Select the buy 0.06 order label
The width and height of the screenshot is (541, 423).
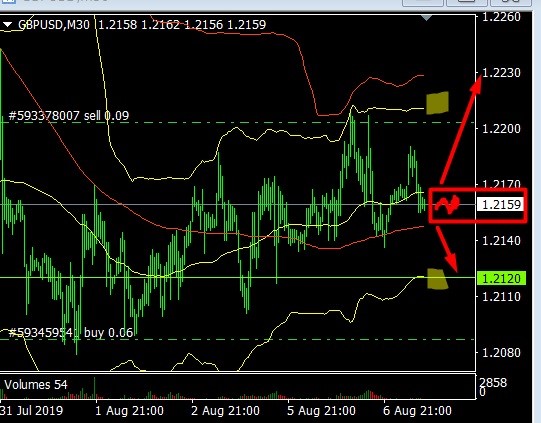pyautogui.click(x=70, y=333)
